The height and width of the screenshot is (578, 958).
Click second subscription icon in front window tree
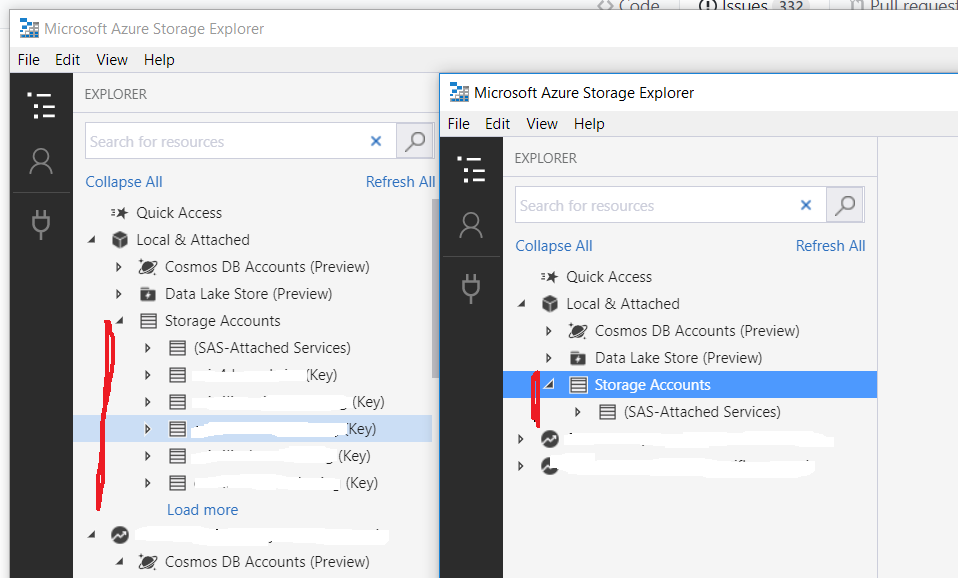point(550,466)
